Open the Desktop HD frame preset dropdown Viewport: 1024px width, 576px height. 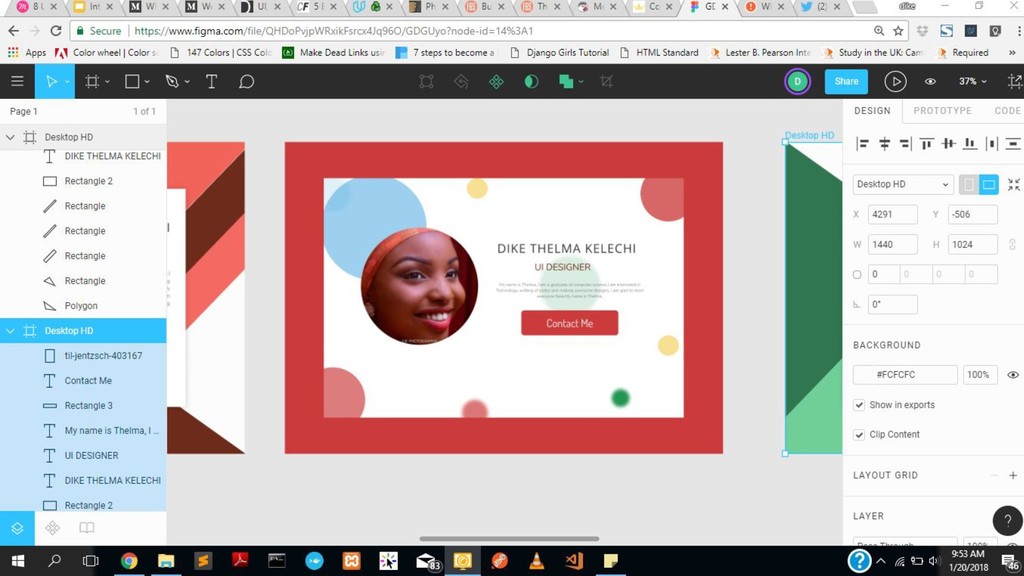(x=903, y=185)
